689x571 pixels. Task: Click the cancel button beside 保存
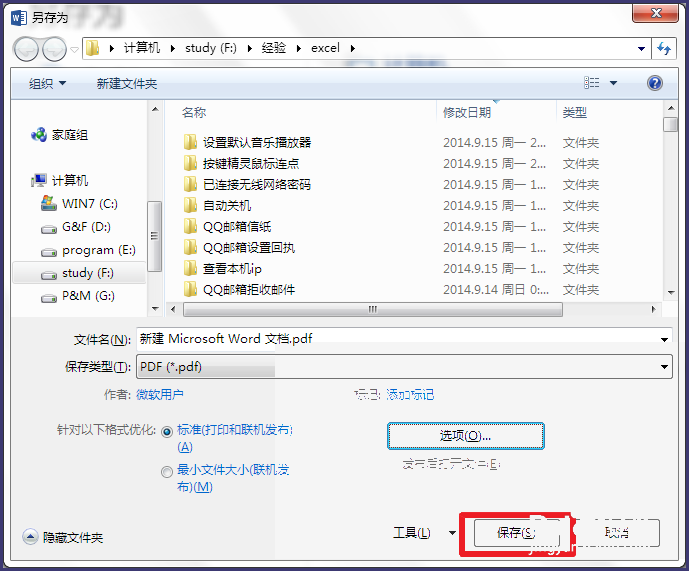(x=617, y=533)
